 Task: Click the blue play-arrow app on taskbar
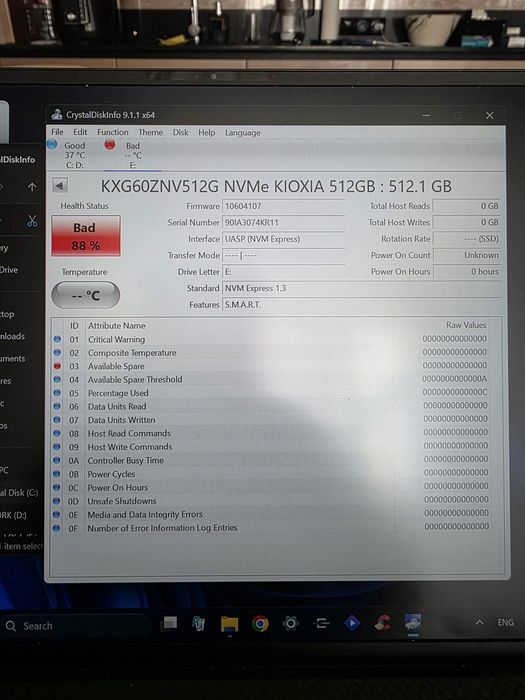(x=352, y=623)
